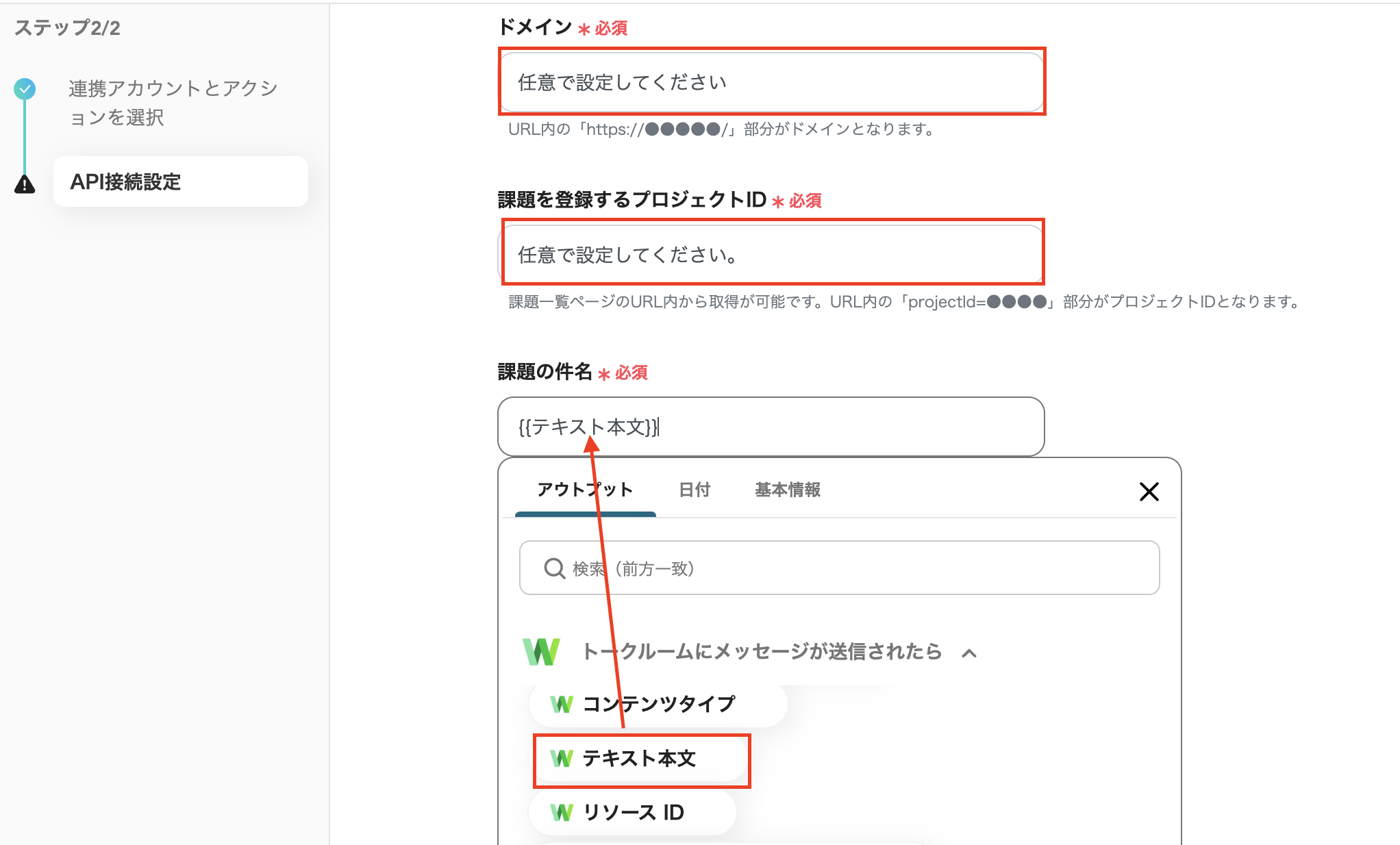Switch to the アウトプット tab
This screenshot has width=1400, height=845.
[584, 490]
